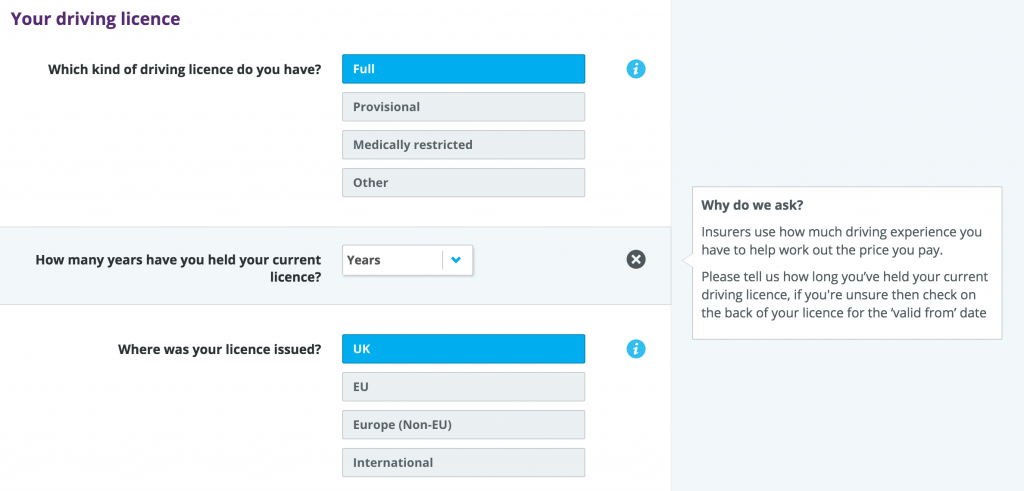Select UK as licence issue location

coord(463,349)
